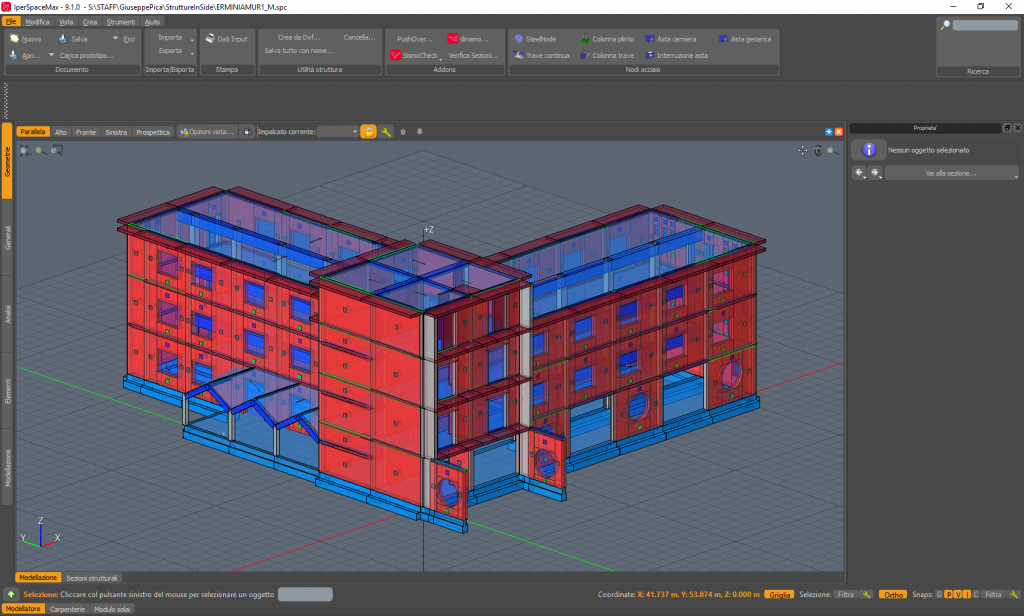Toggle Ortho mode in status bar
This screenshot has height=616, width=1024.
[x=893, y=594]
